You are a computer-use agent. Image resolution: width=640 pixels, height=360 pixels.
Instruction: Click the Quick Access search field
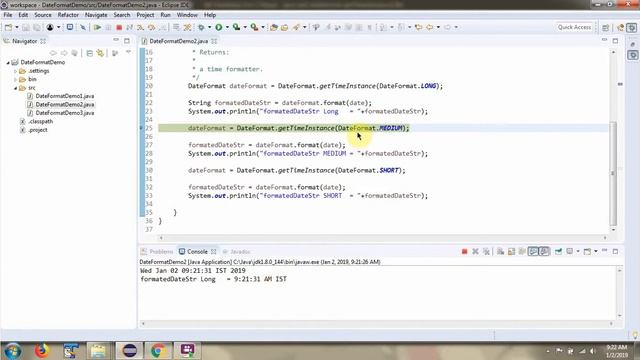[574, 27]
